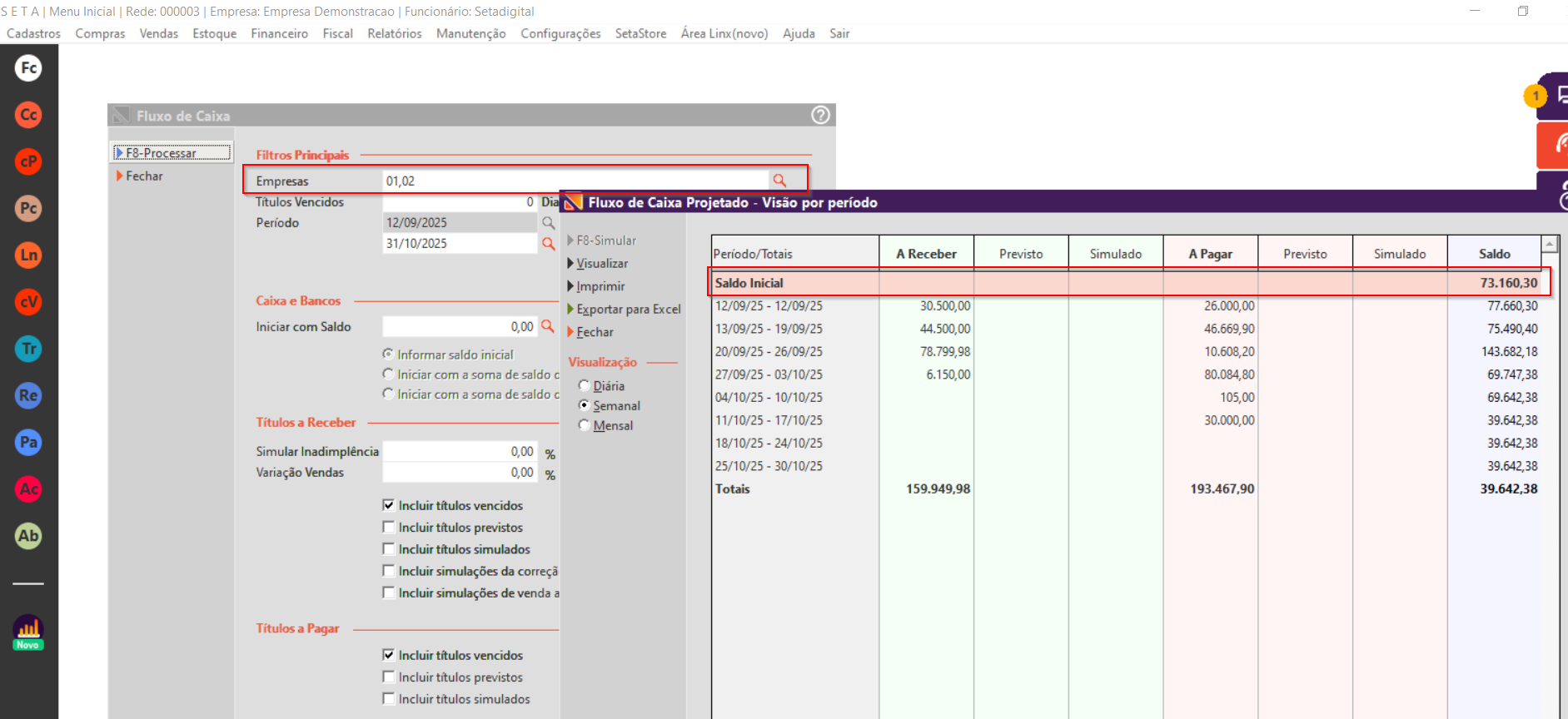Click the Iniciar com Saldo search icon

click(x=547, y=326)
